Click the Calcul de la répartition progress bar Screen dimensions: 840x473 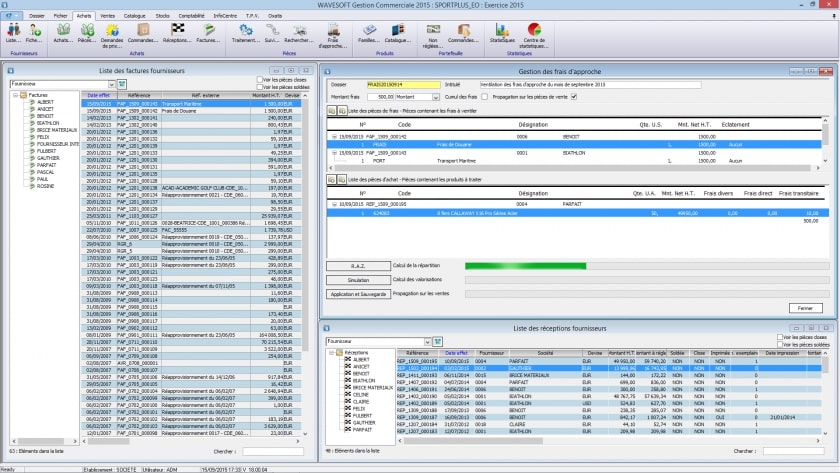pyautogui.click(x=647, y=266)
